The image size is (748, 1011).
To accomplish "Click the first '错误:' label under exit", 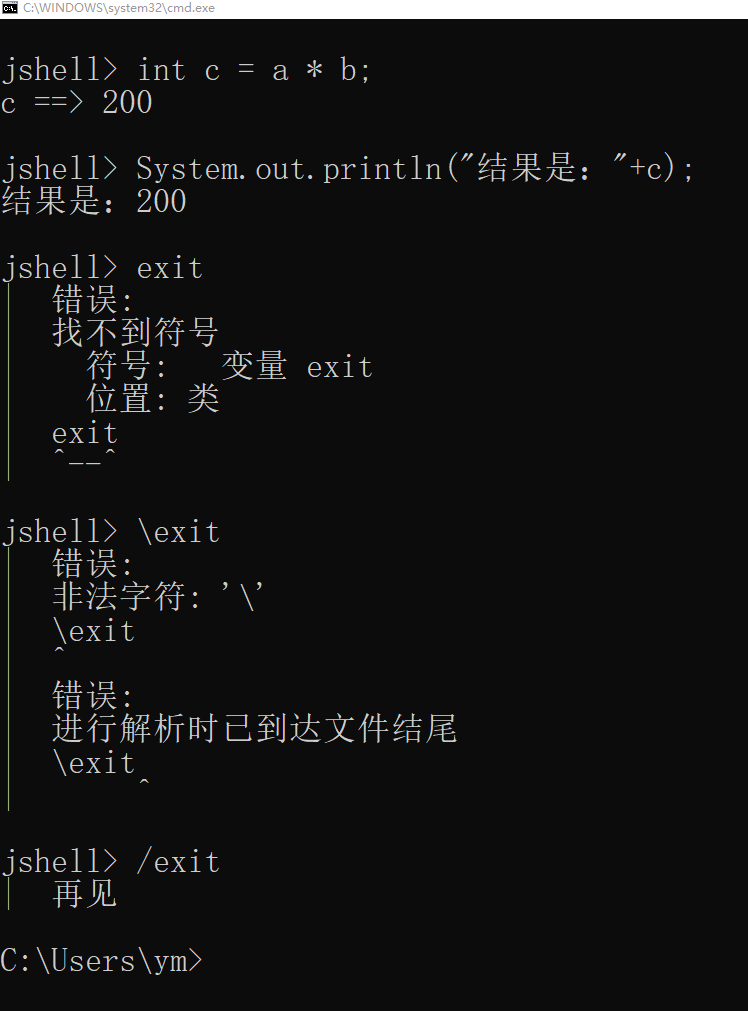I will (x=92, y=300).
